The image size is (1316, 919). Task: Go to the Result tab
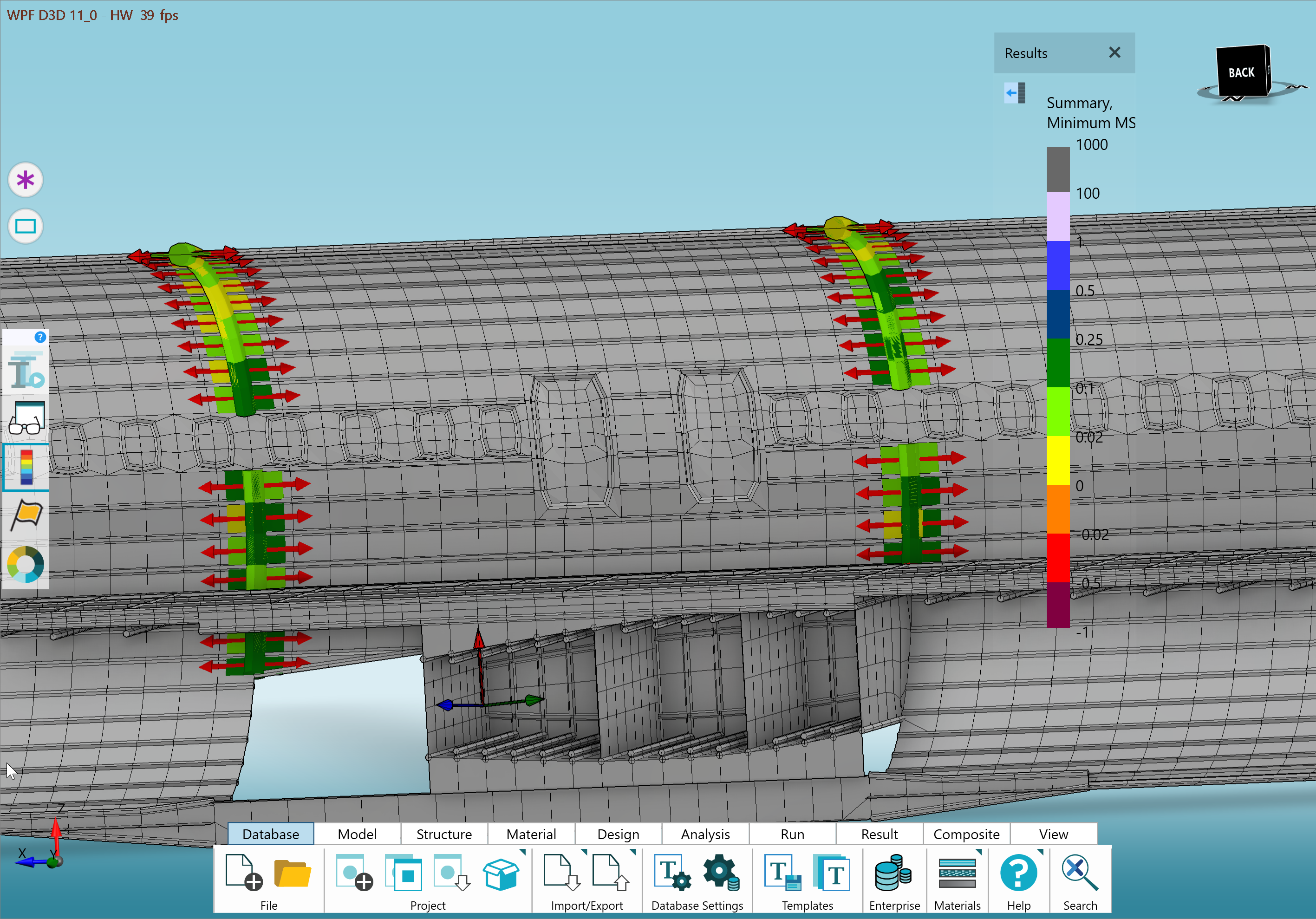[880, 834]
